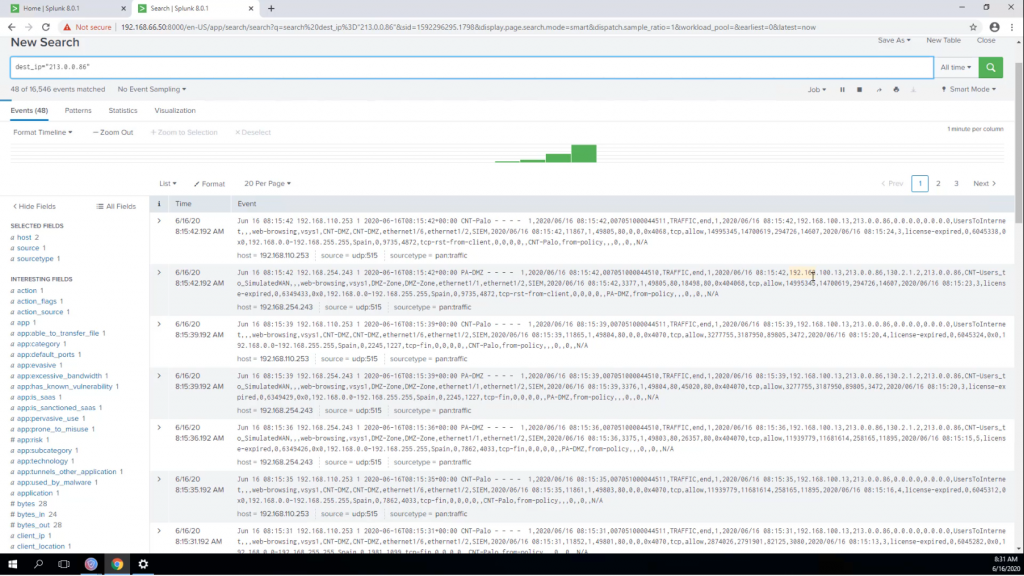
Task: Pause the running search job
Action: pos(842,89)
